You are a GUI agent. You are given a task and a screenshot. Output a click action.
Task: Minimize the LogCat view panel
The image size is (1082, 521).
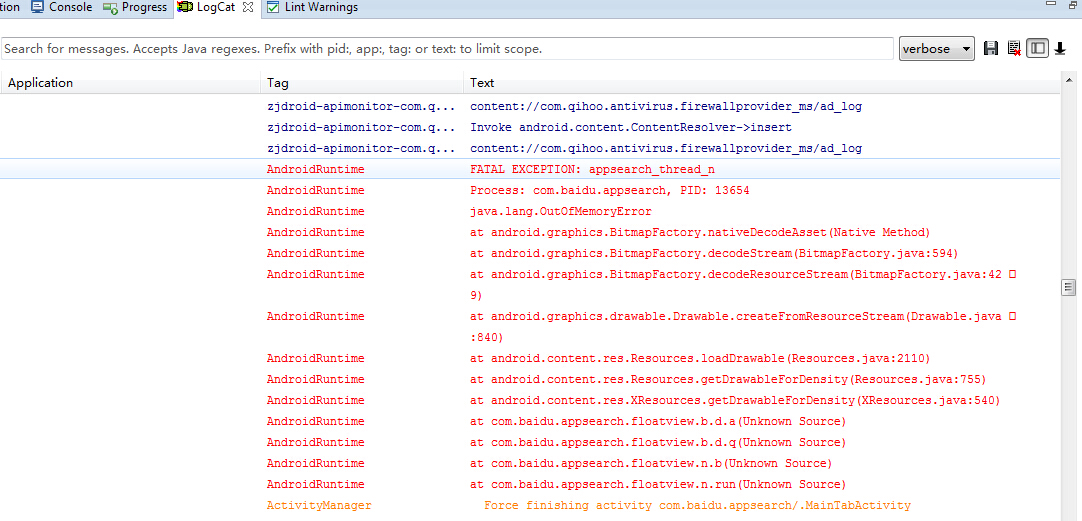coord(1052,4)
